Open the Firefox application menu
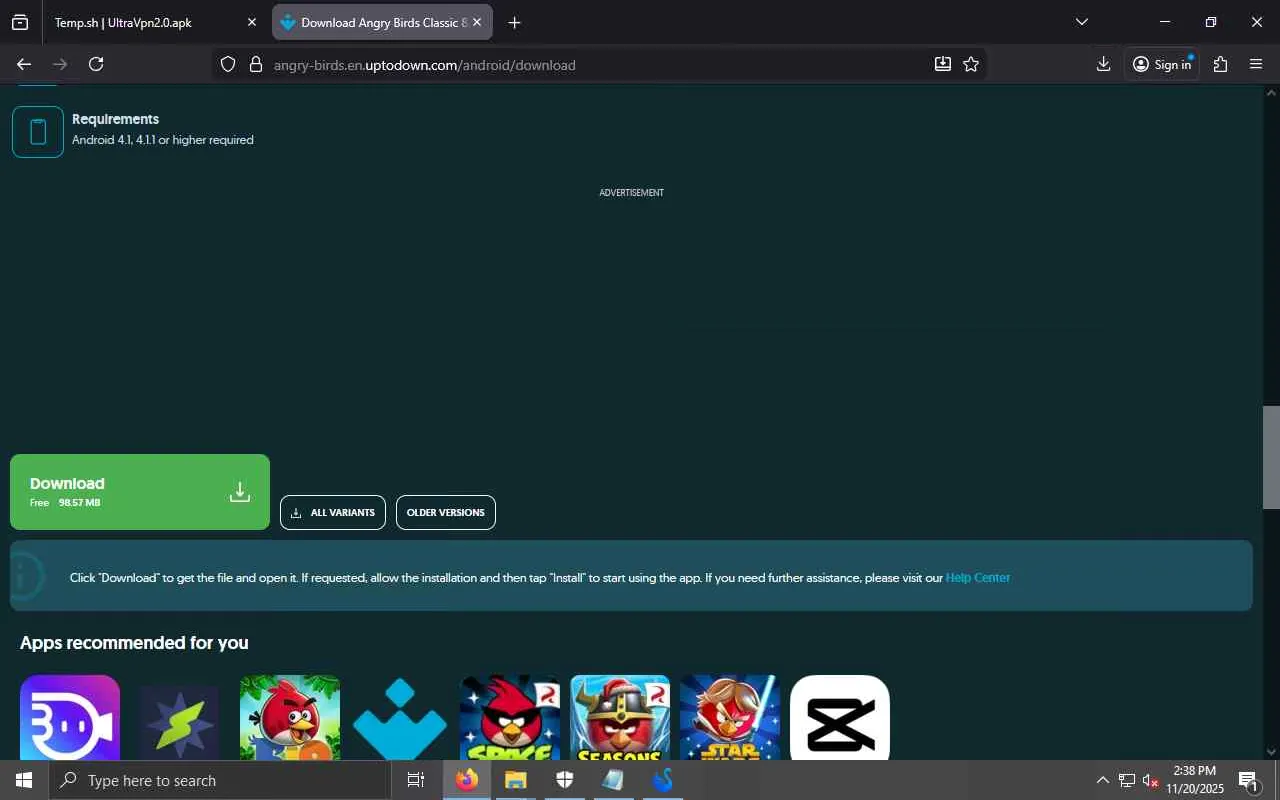Image resolution: width=1280 pixels, height=800 pixels. pos(1256,64)
